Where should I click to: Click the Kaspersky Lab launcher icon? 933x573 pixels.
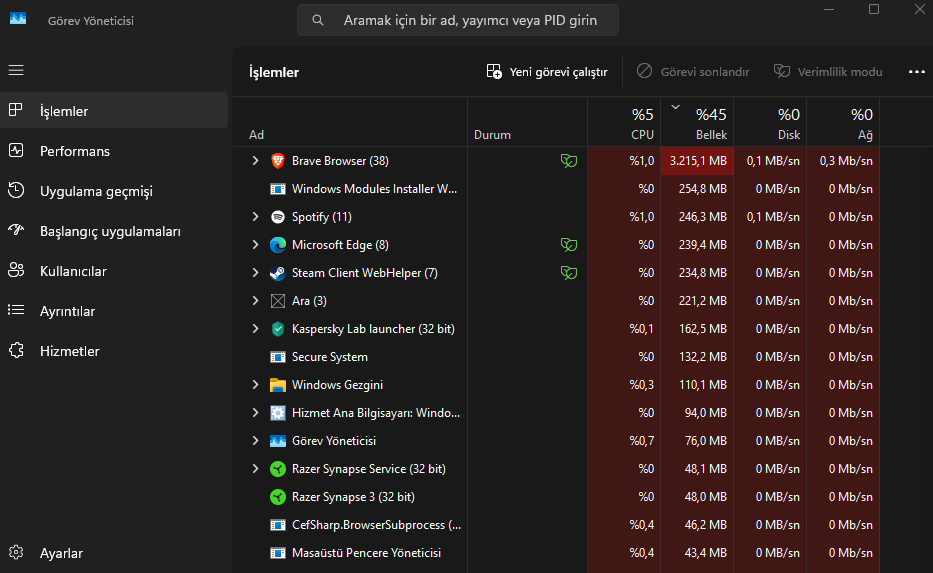click(x=278, y=329)
